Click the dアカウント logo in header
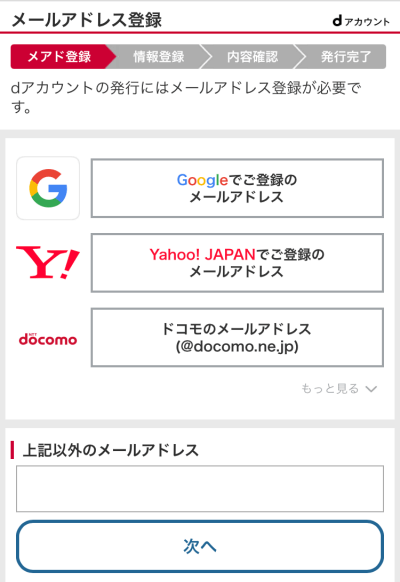This screenshot has width=400, height=582. pyautogui.click(x=361, y=21)
